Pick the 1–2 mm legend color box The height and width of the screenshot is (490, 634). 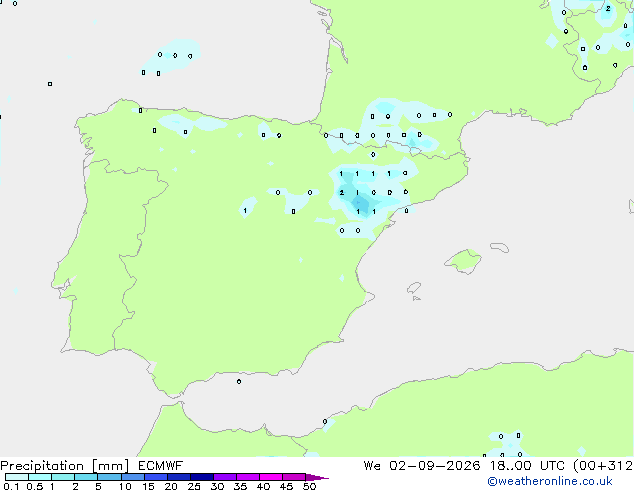63,477
